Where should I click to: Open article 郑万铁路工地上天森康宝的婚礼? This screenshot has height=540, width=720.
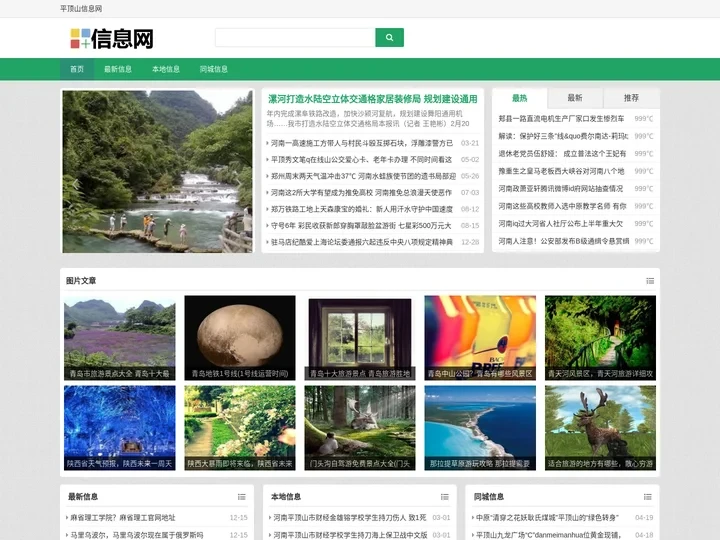click(362, 209)
